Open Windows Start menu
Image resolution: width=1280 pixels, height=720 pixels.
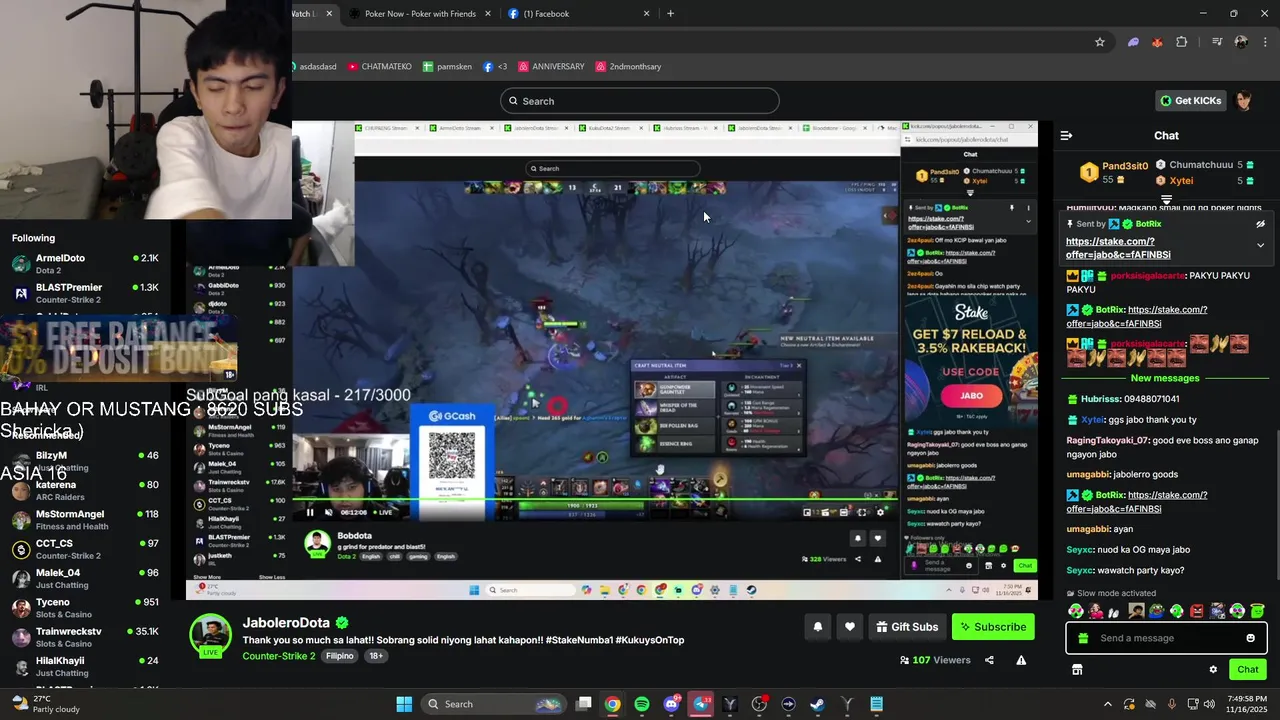pyautogui.click(x=404, y=704)
